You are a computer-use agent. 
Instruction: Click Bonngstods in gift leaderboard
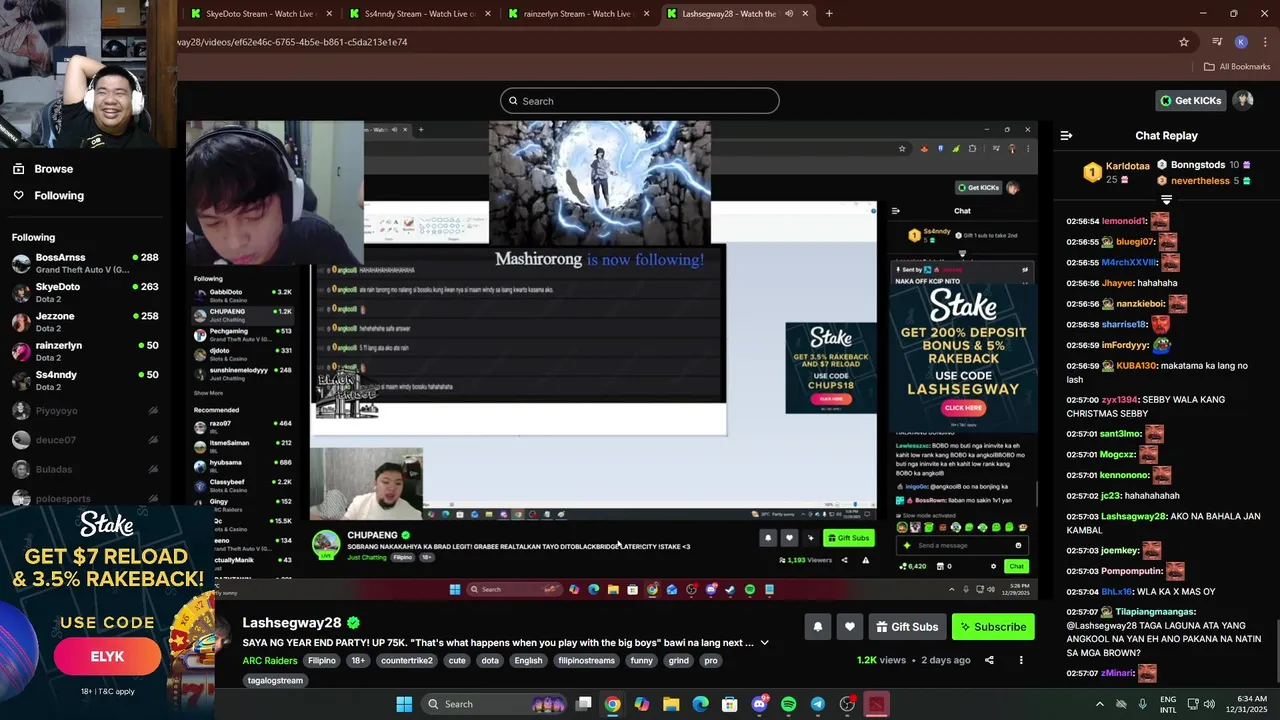[1198, 164]
